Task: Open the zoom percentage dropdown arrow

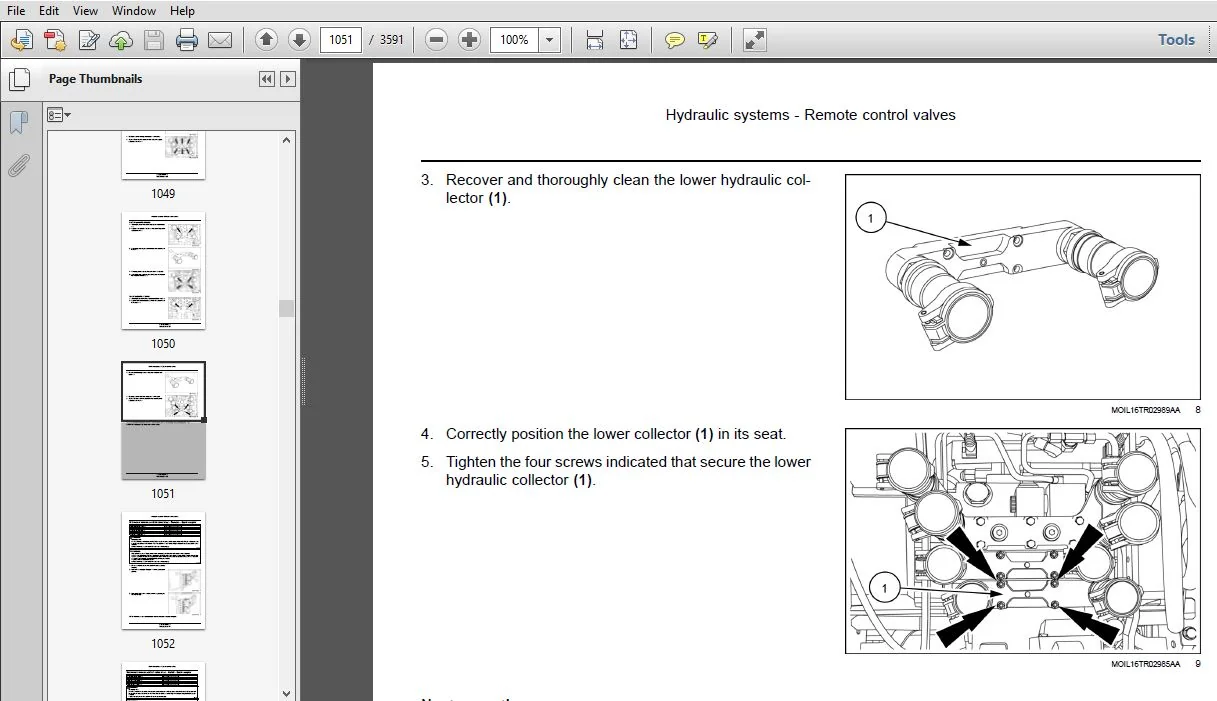Action: pos(550,40)
